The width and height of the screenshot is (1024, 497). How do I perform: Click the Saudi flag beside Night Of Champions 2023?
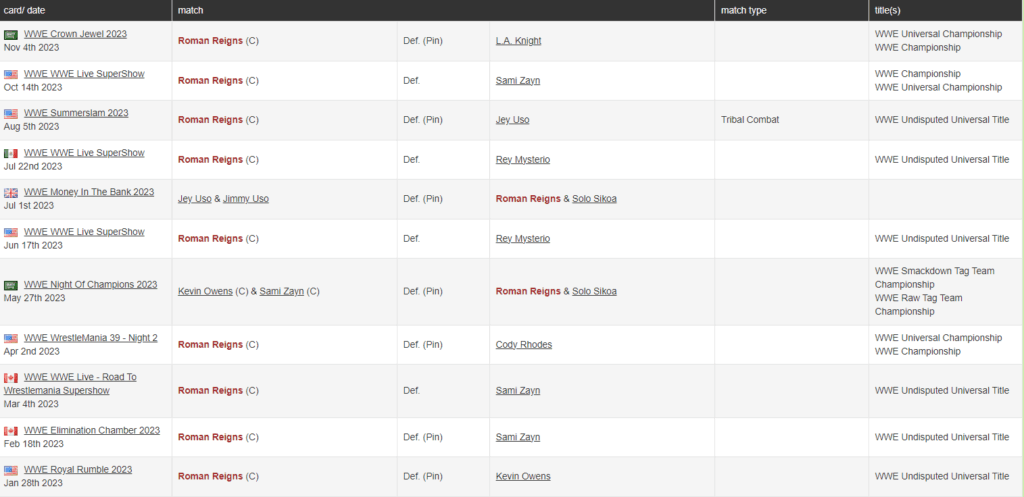click(x=11, y=285)
